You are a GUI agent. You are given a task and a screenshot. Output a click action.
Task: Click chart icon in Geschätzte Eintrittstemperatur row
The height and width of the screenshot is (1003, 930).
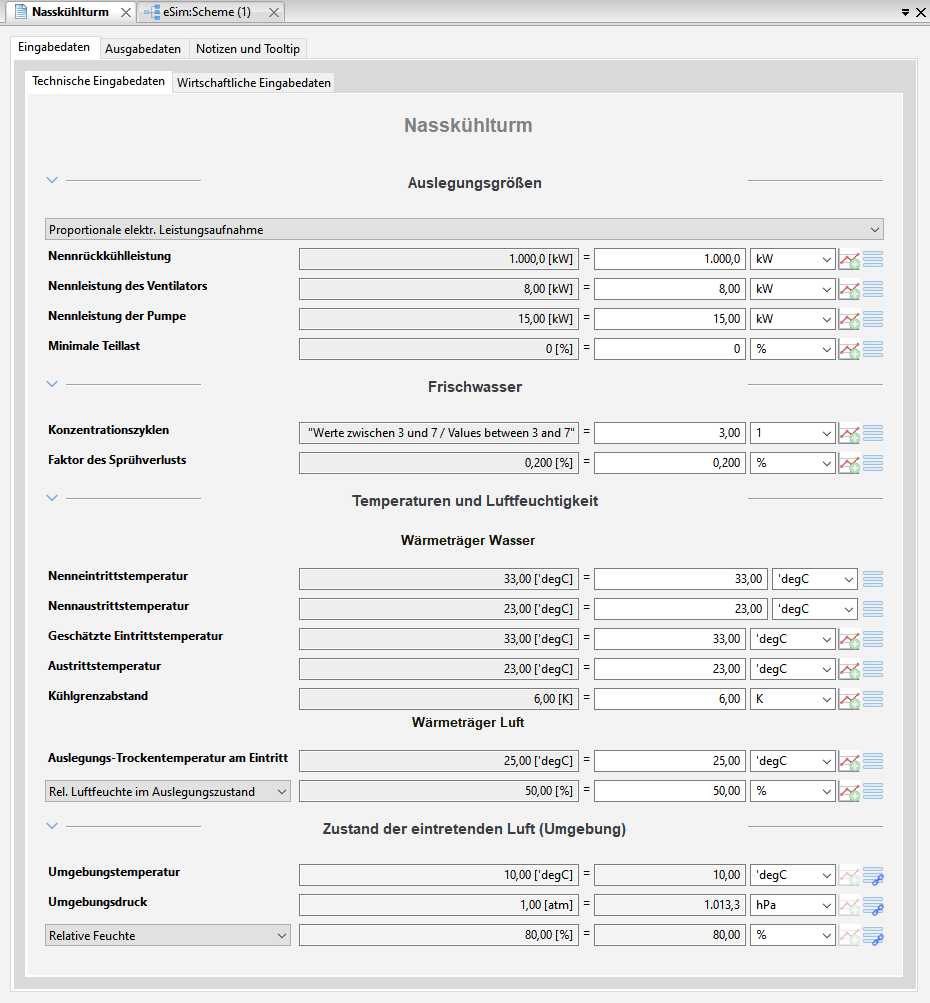point(849,640)
